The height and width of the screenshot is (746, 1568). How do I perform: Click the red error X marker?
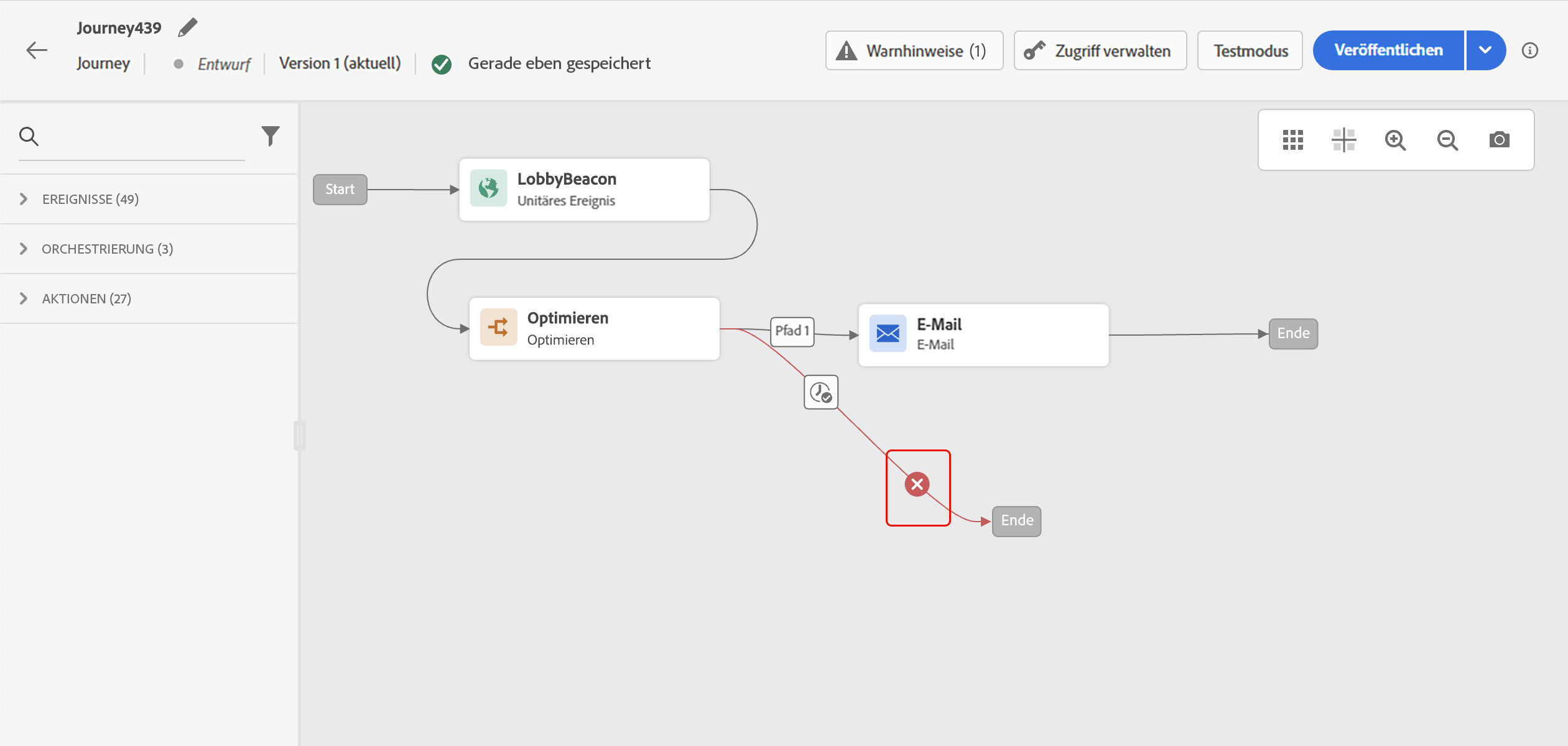[917, 484]
